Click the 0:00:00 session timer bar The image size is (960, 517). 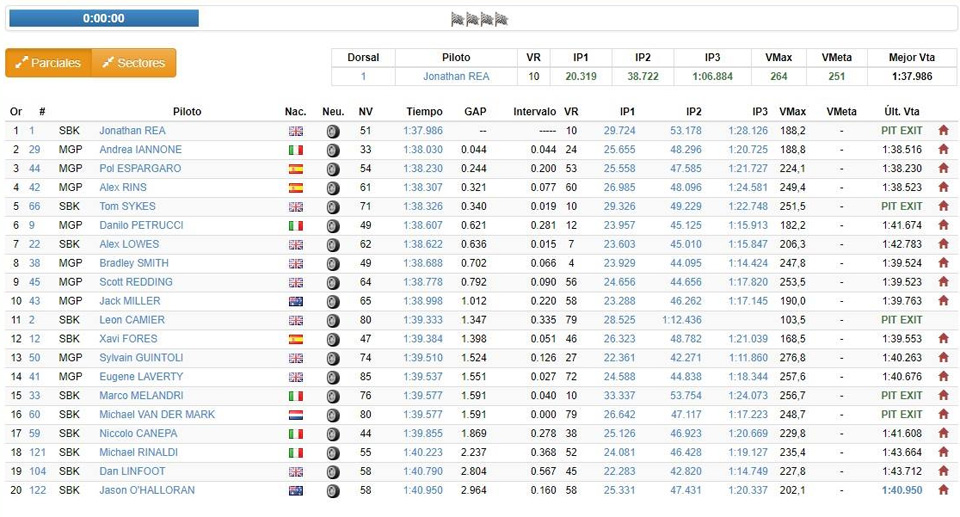pos(104,18)
